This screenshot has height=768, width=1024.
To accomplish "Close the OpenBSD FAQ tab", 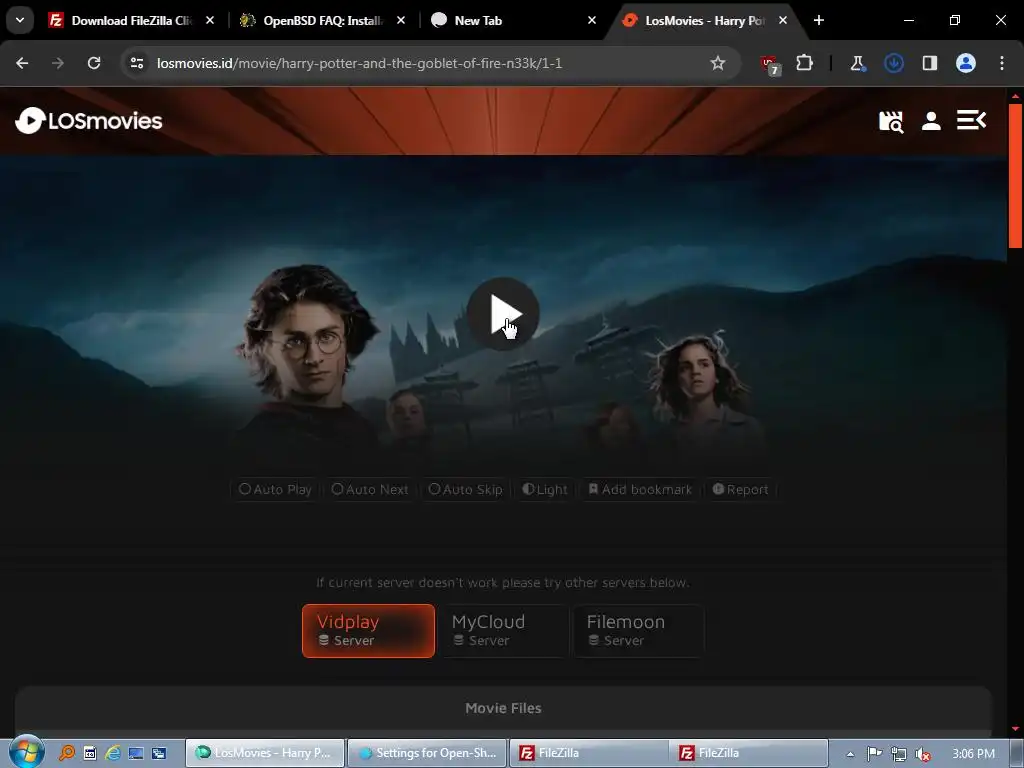I will [401, 20].
